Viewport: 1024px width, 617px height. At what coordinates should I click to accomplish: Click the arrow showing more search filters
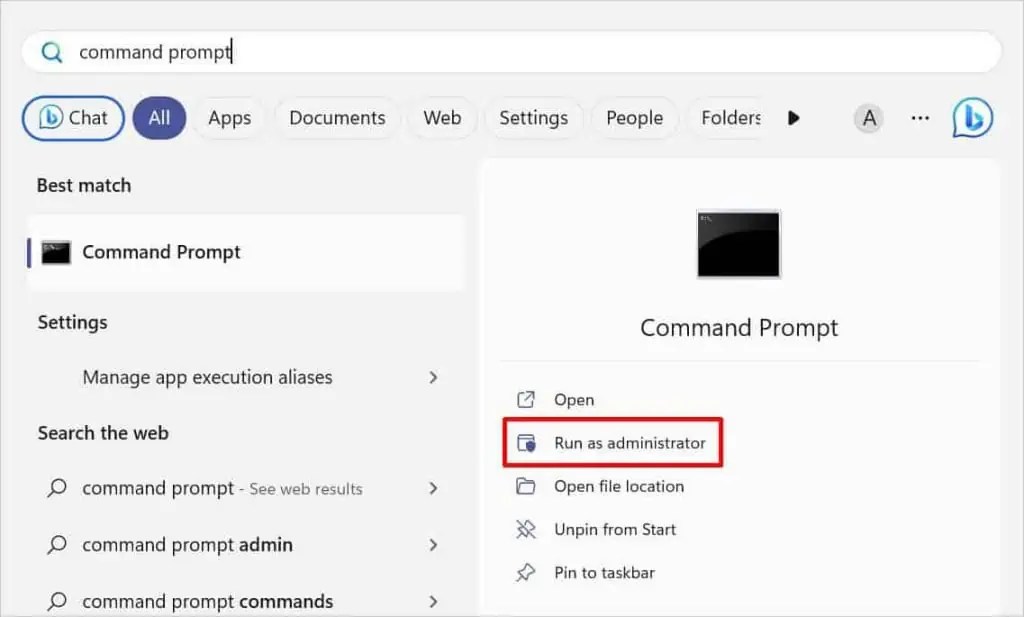(793, 118)
